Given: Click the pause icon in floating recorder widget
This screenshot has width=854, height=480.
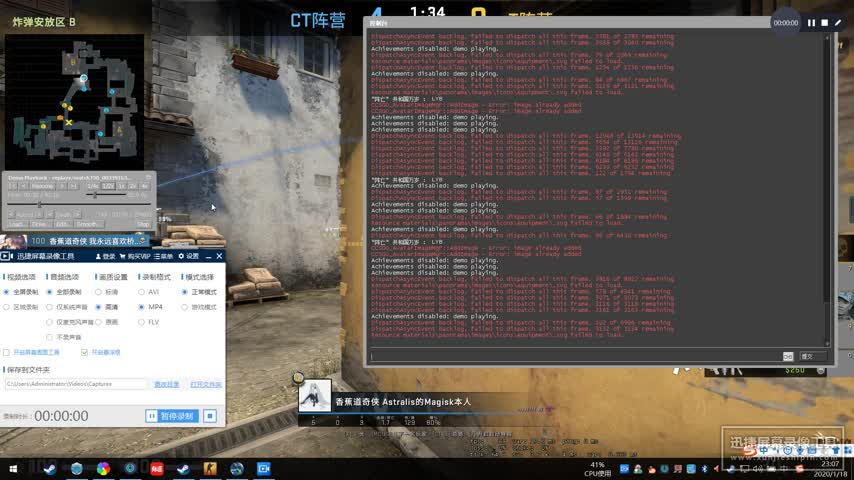Looking at the screenshot, I should 812,22.
